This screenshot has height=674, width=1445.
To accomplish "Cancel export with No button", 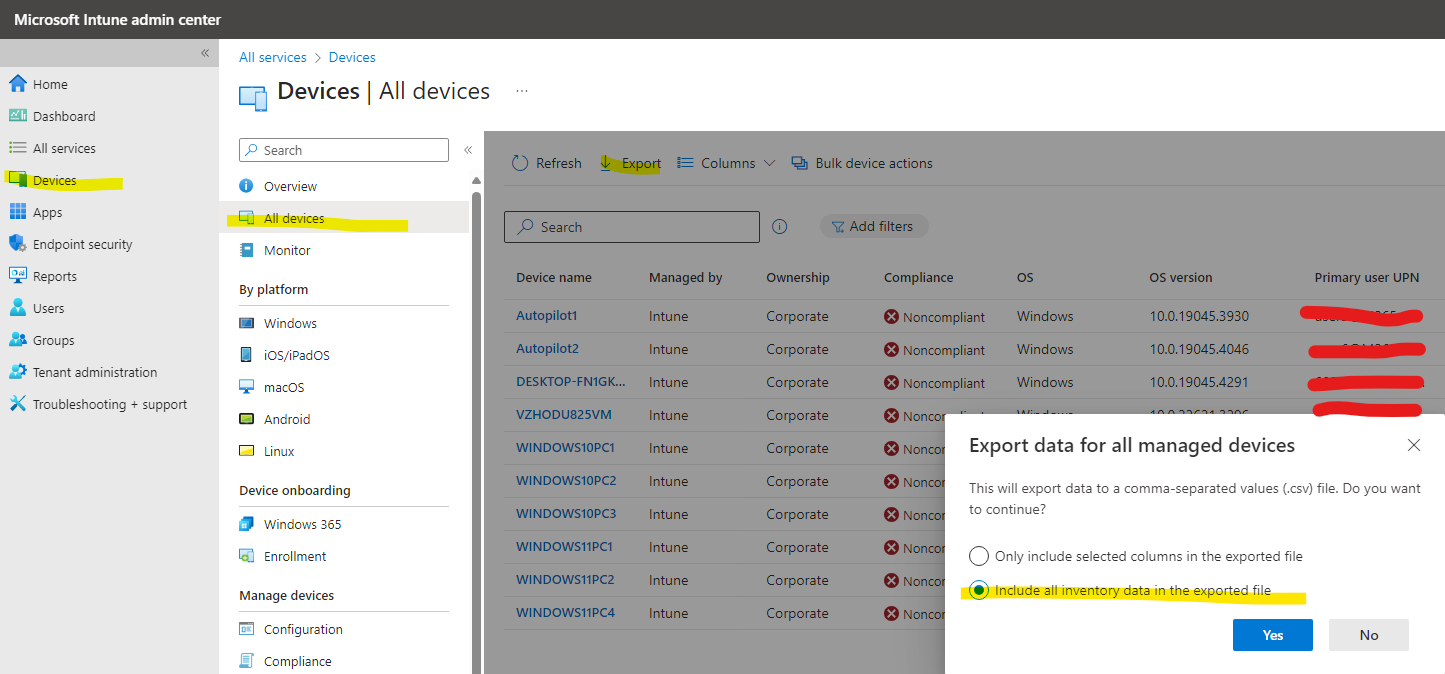I will coord(1369,635).
